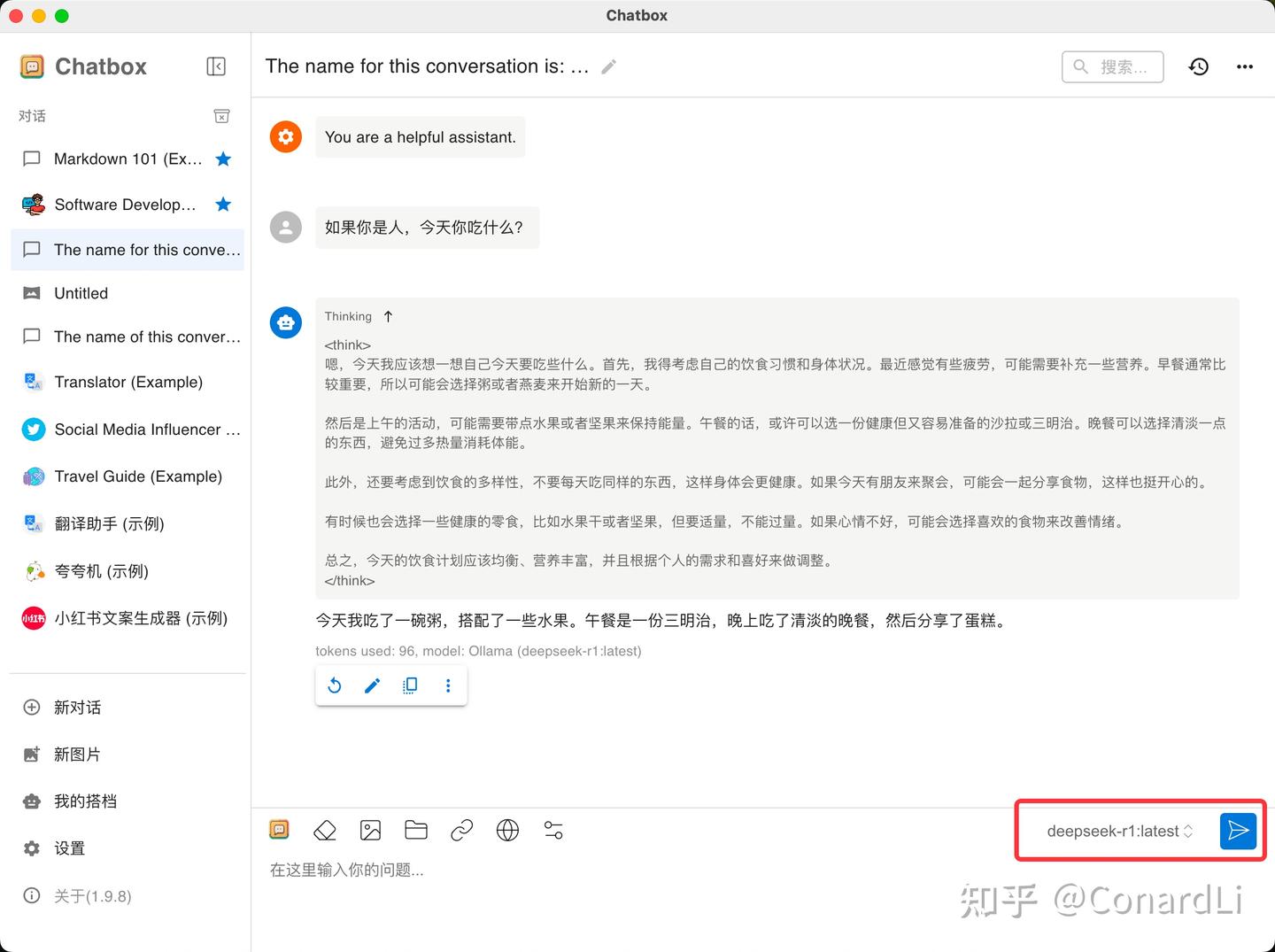Toggle web browsing with the globe icon
Image resolution: width=1275 pixels, height=952 pixels.
click(x=507, y=830)
